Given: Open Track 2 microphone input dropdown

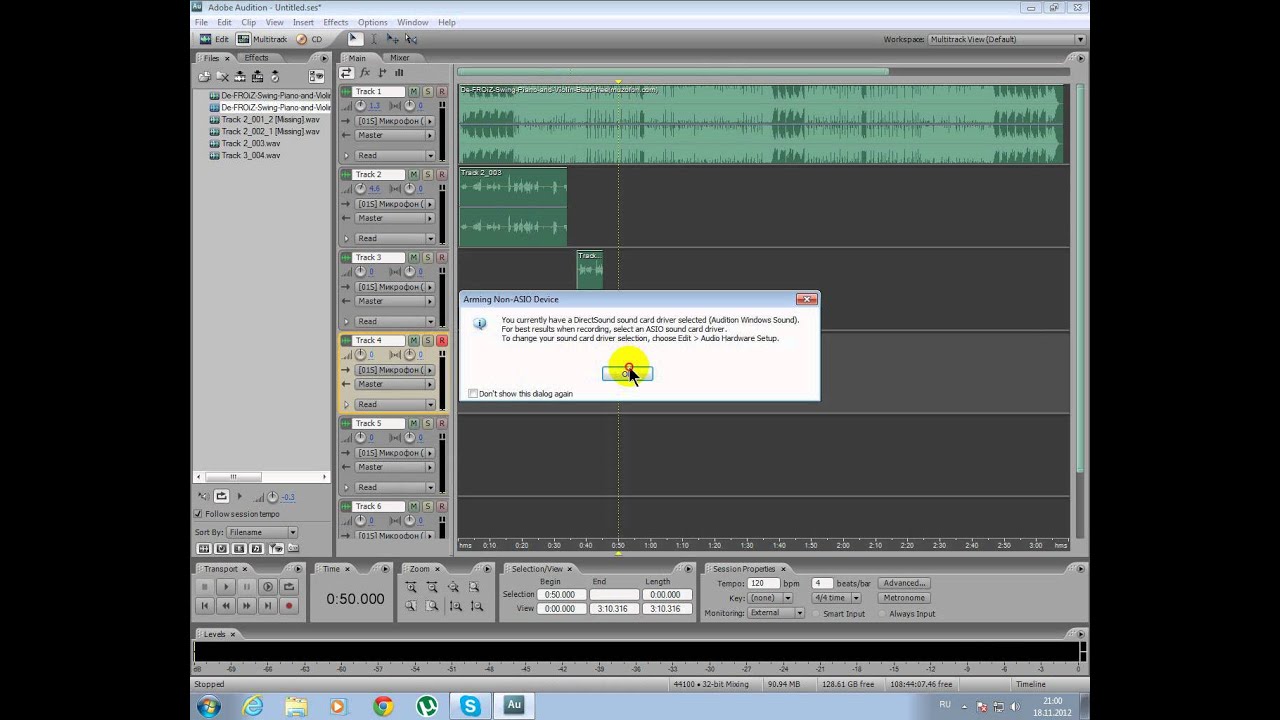Looking at the screenshot, I should (395, 204).
